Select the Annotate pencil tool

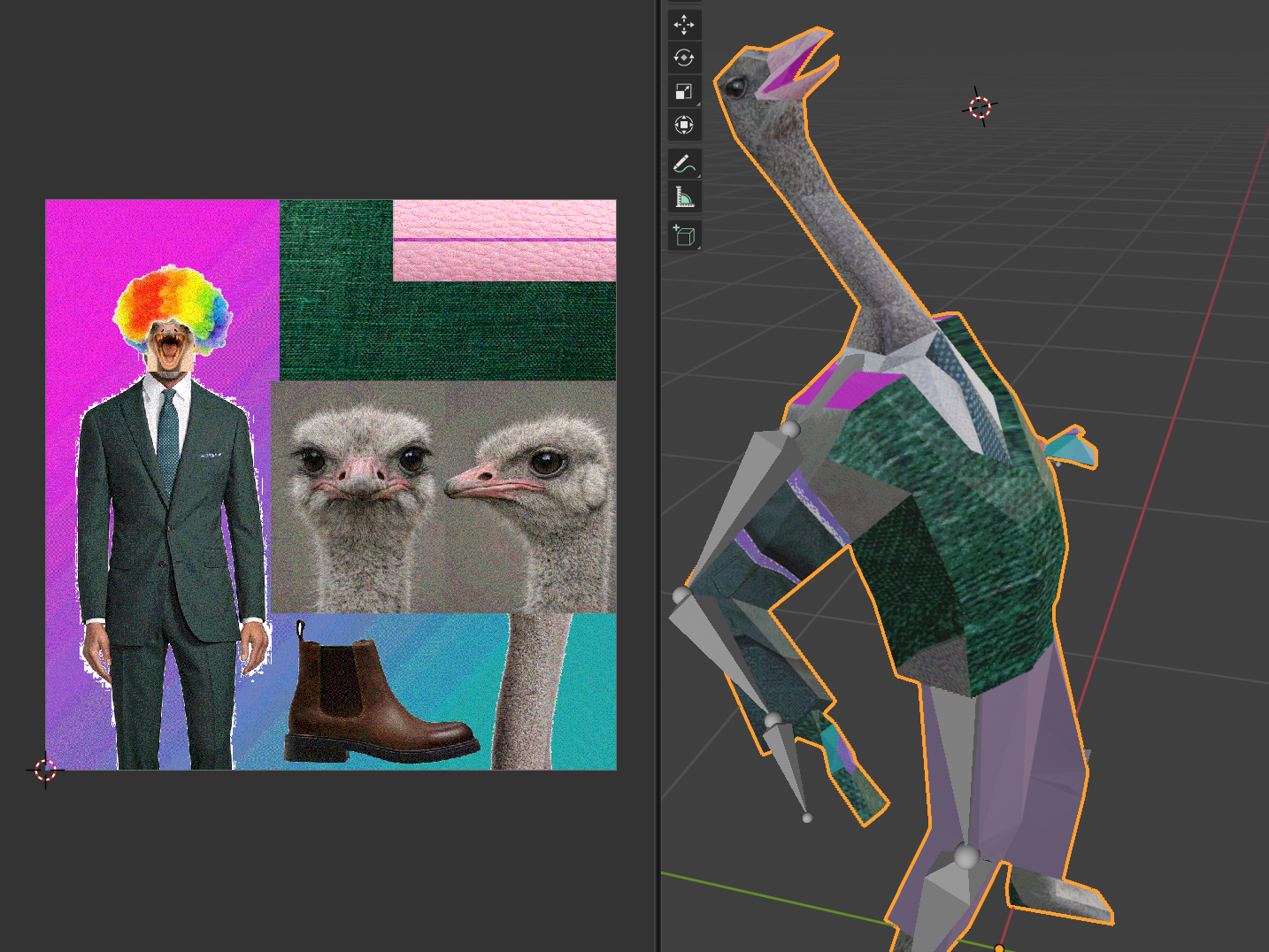pos(684,164)
